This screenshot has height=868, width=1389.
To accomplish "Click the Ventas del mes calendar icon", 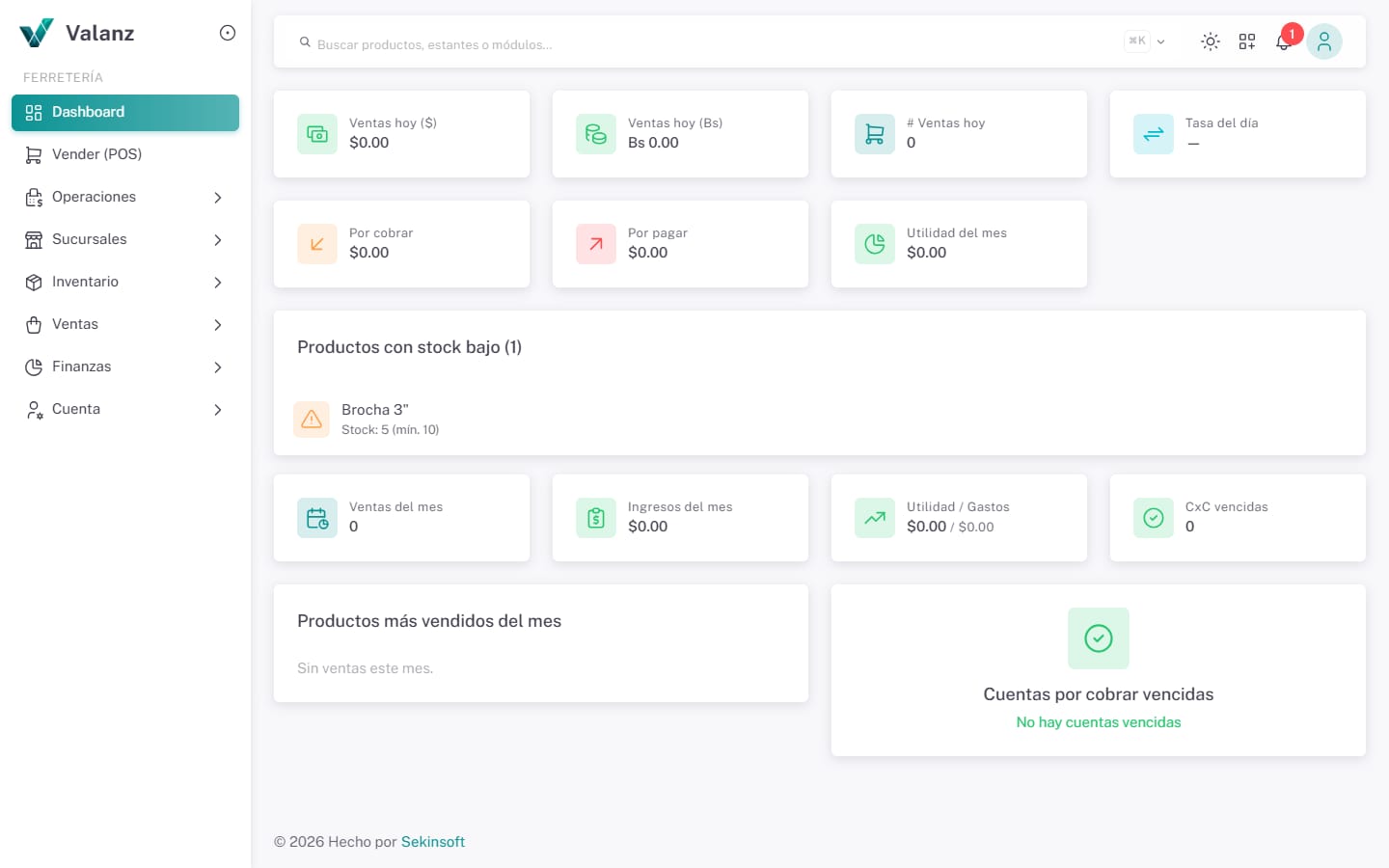I will coord(317,518).
